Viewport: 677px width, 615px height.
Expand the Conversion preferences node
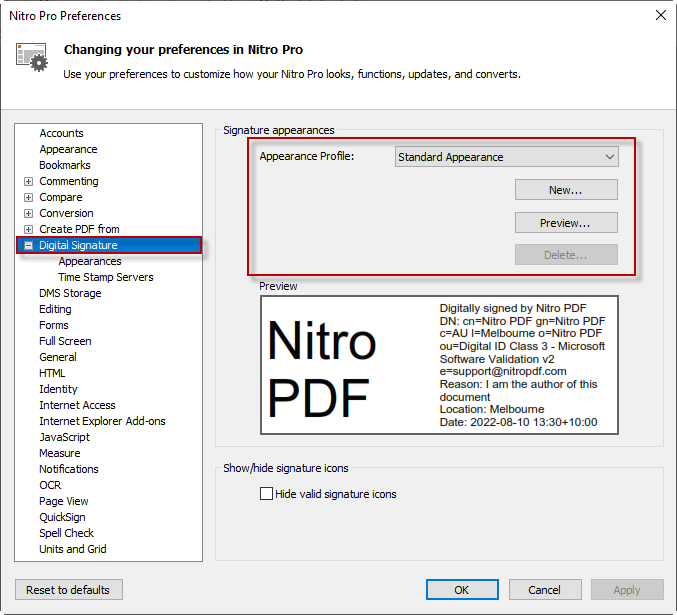point(28,213)
